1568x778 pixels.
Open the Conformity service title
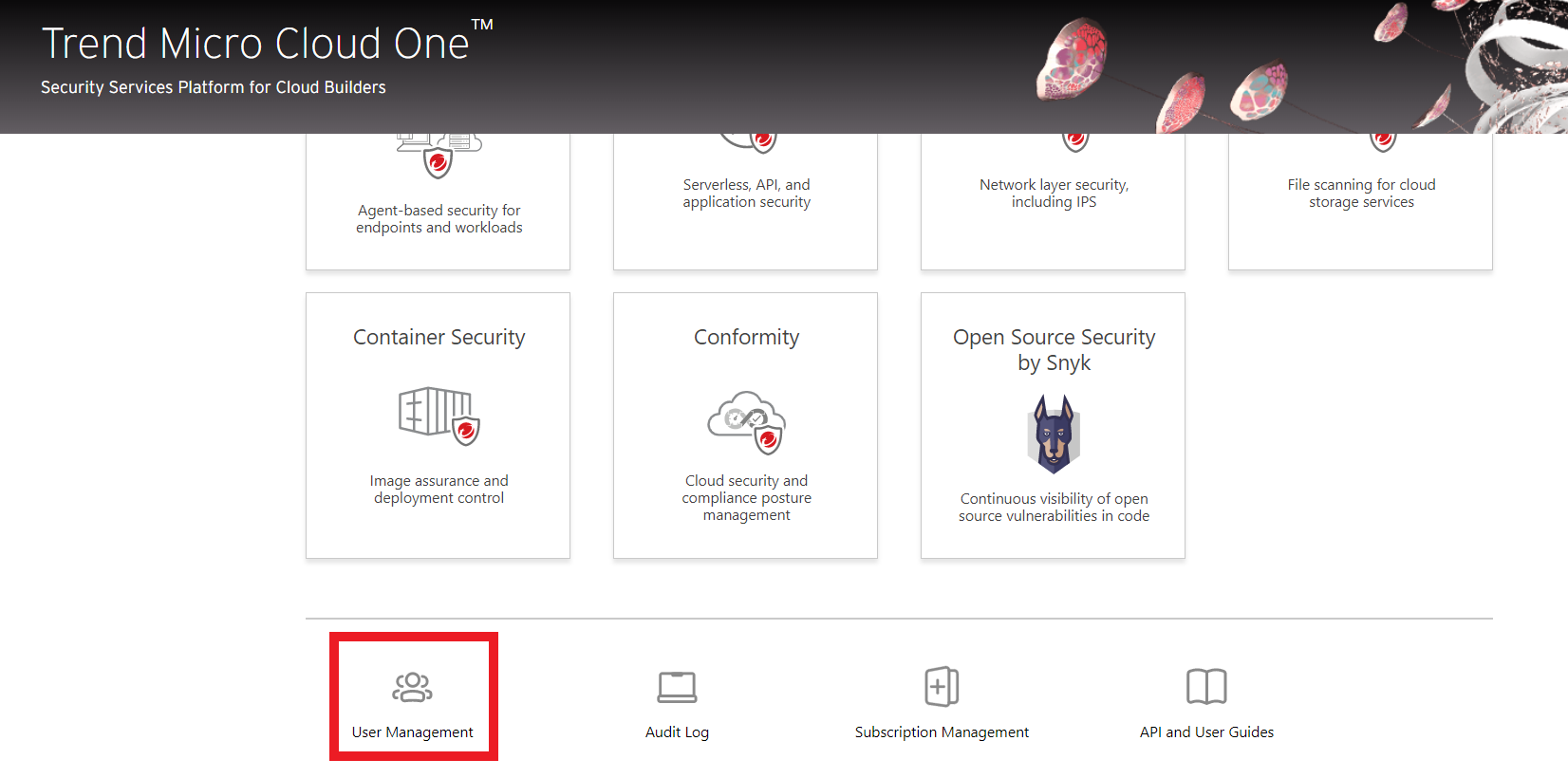pyautogui.click(x=746, y=338)
